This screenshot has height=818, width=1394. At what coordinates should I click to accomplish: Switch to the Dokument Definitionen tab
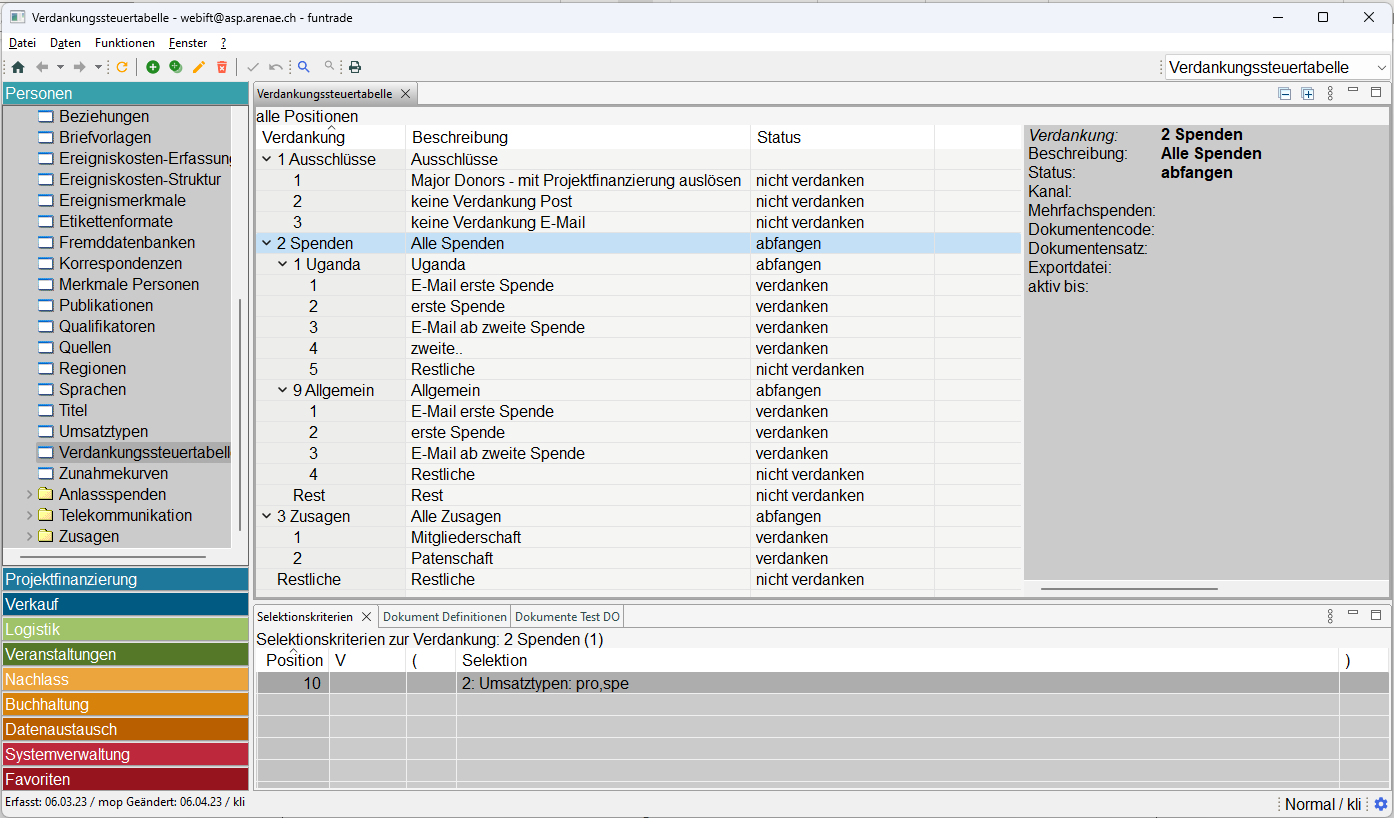pos(444,617)
